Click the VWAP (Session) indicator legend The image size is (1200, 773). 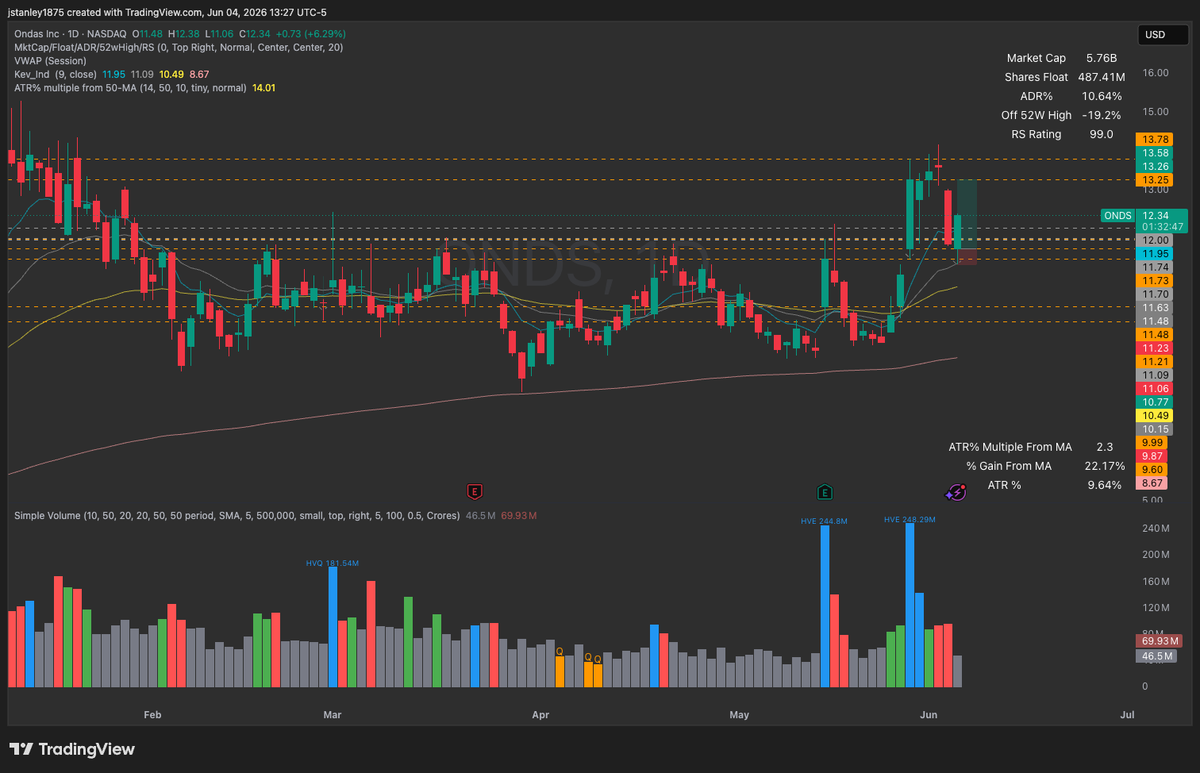[49, 60]
